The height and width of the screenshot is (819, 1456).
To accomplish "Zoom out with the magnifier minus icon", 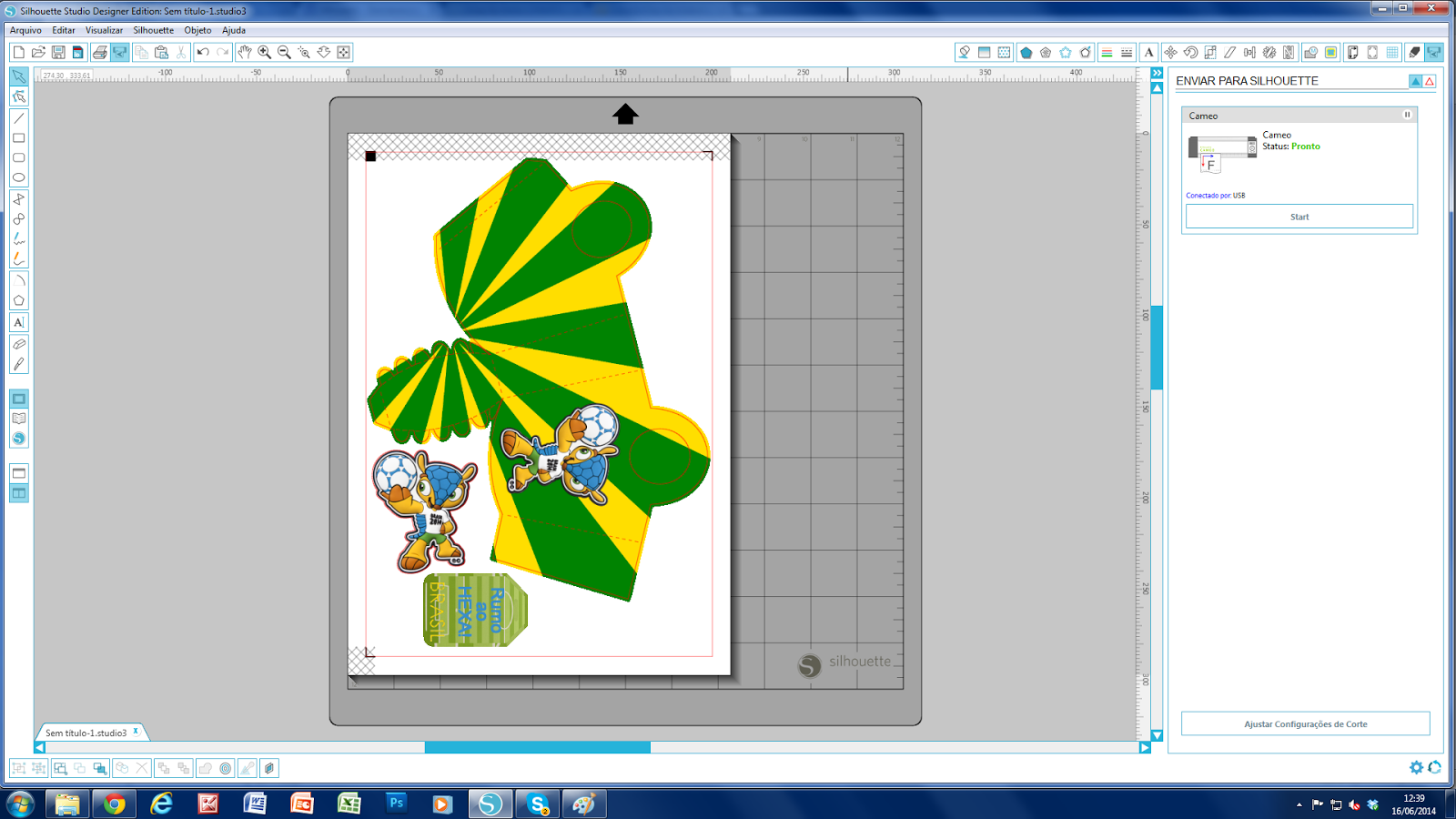I will point(284,53).
